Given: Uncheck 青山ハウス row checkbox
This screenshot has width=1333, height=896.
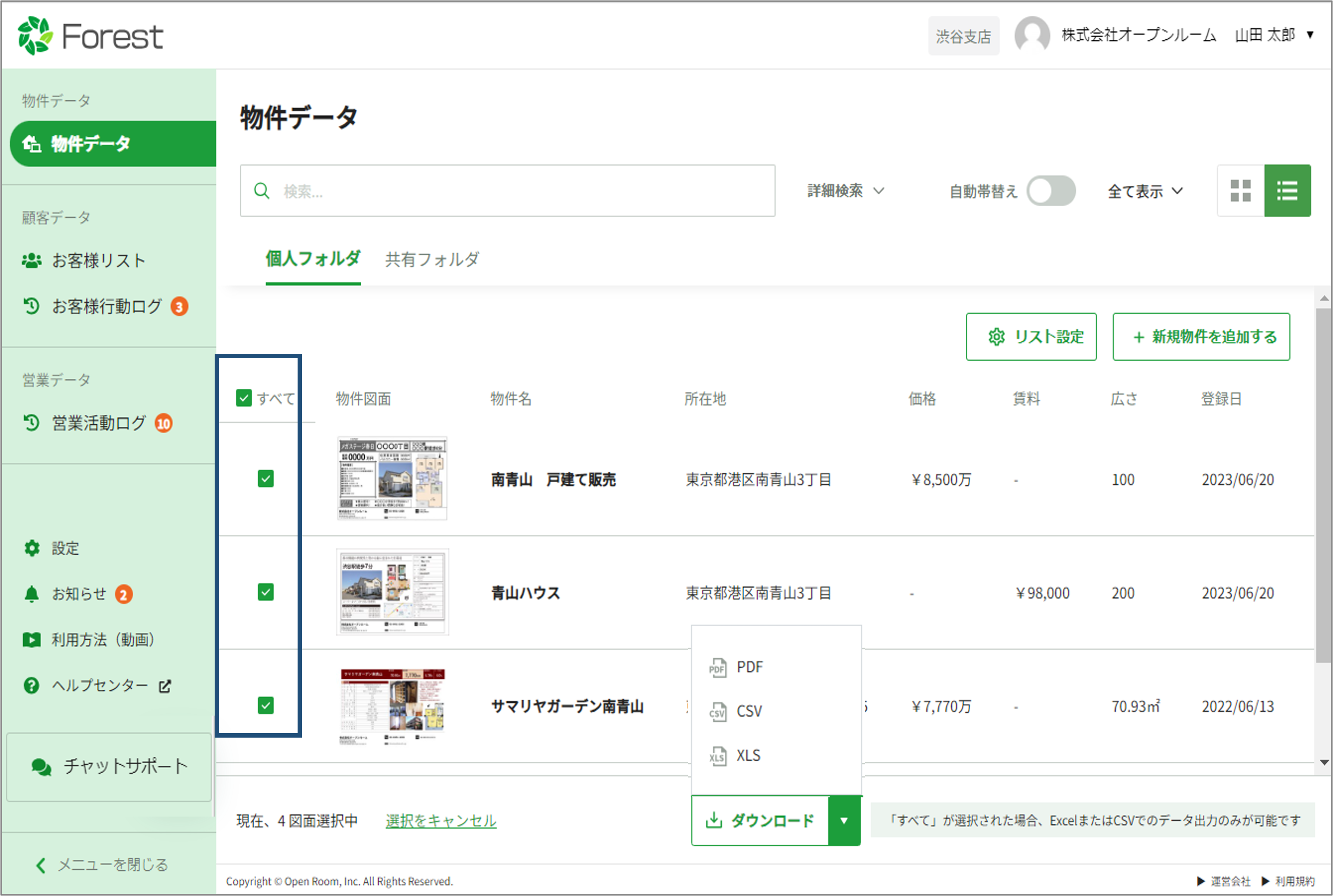Looking at the screenshot, I should 266,592.
